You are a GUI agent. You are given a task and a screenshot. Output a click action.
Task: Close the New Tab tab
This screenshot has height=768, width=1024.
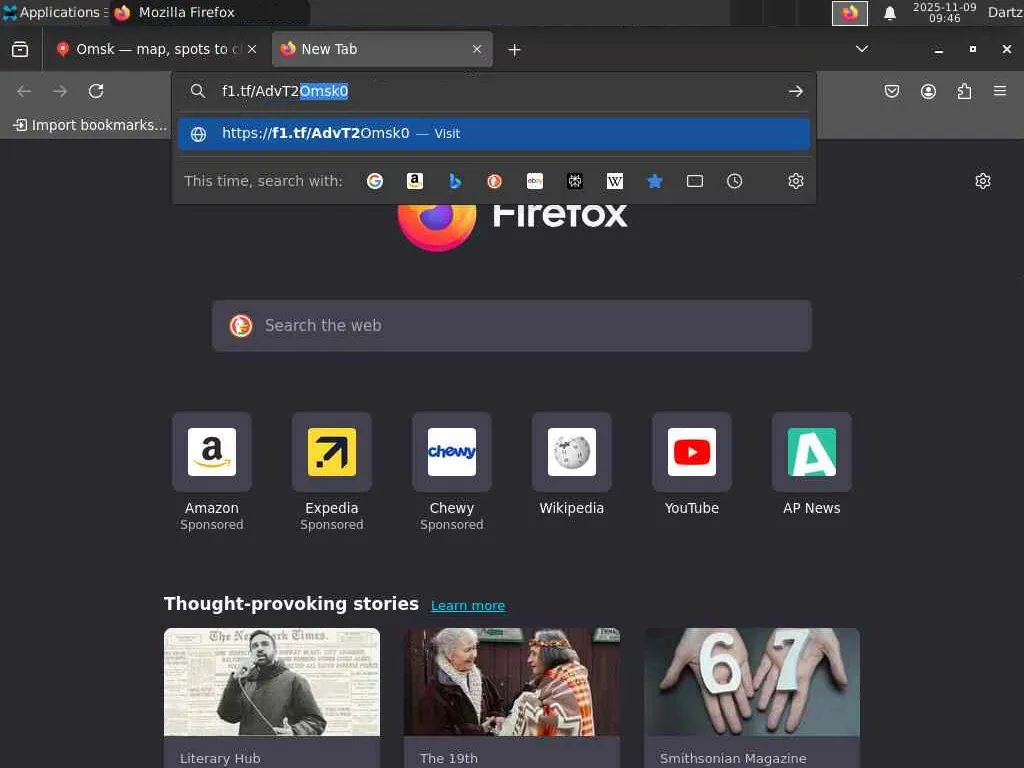pyautogui.click(x=477, y=49)
